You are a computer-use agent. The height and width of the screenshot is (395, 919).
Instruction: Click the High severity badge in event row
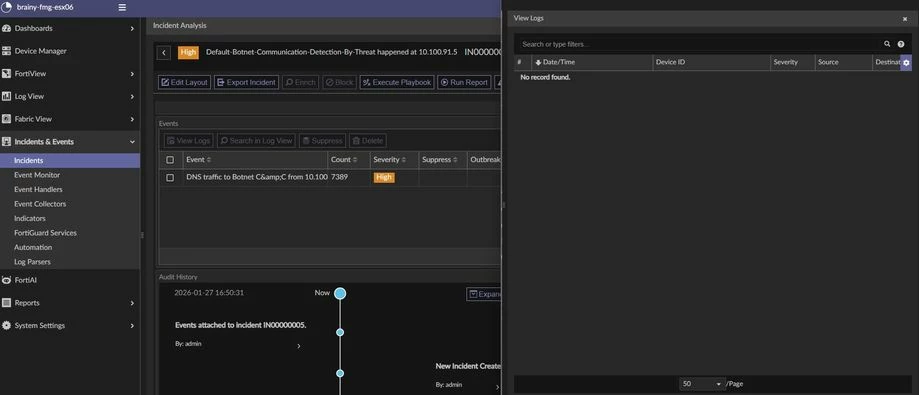[x=384, y=178]
